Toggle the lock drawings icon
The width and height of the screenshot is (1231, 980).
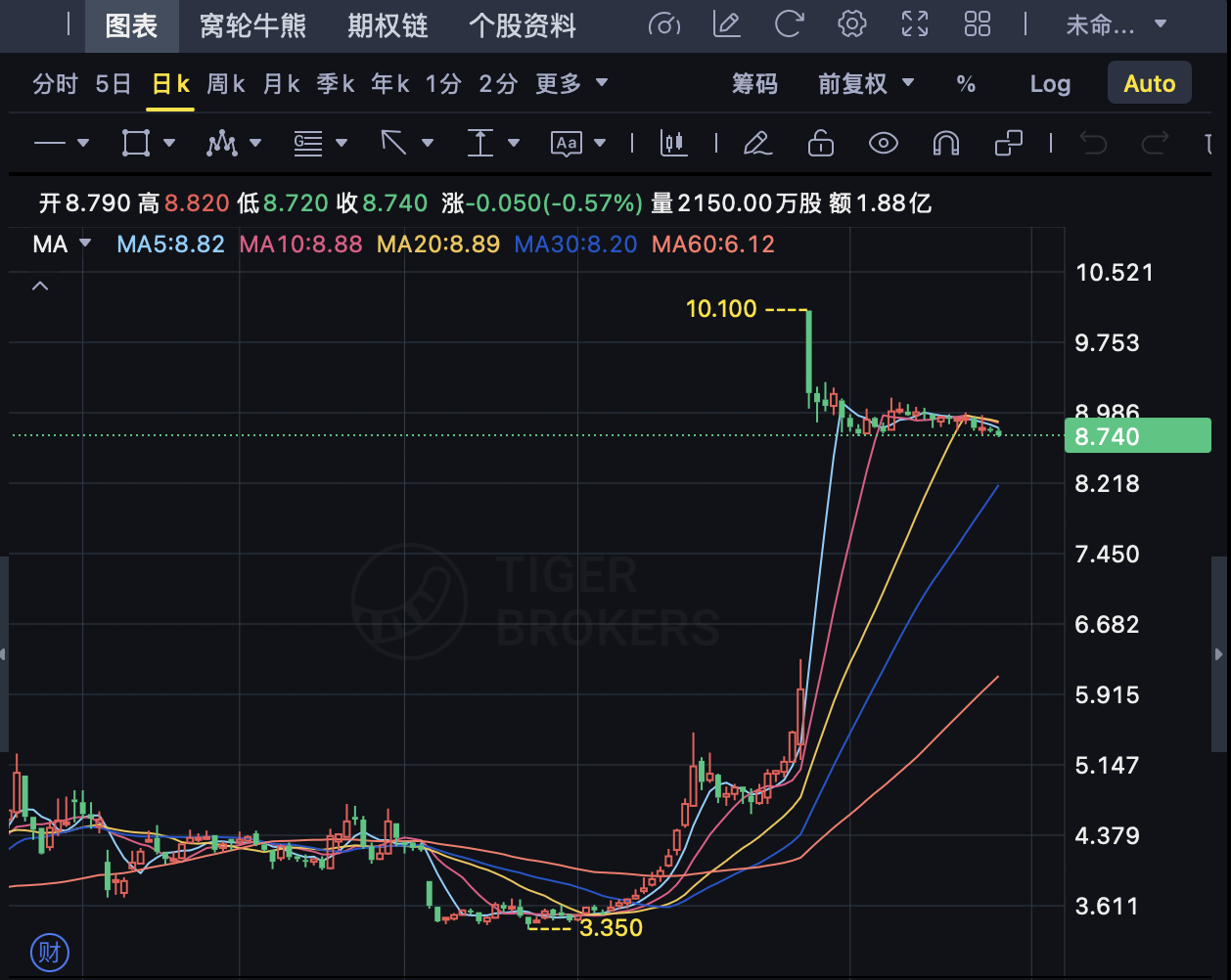(820, 144)
